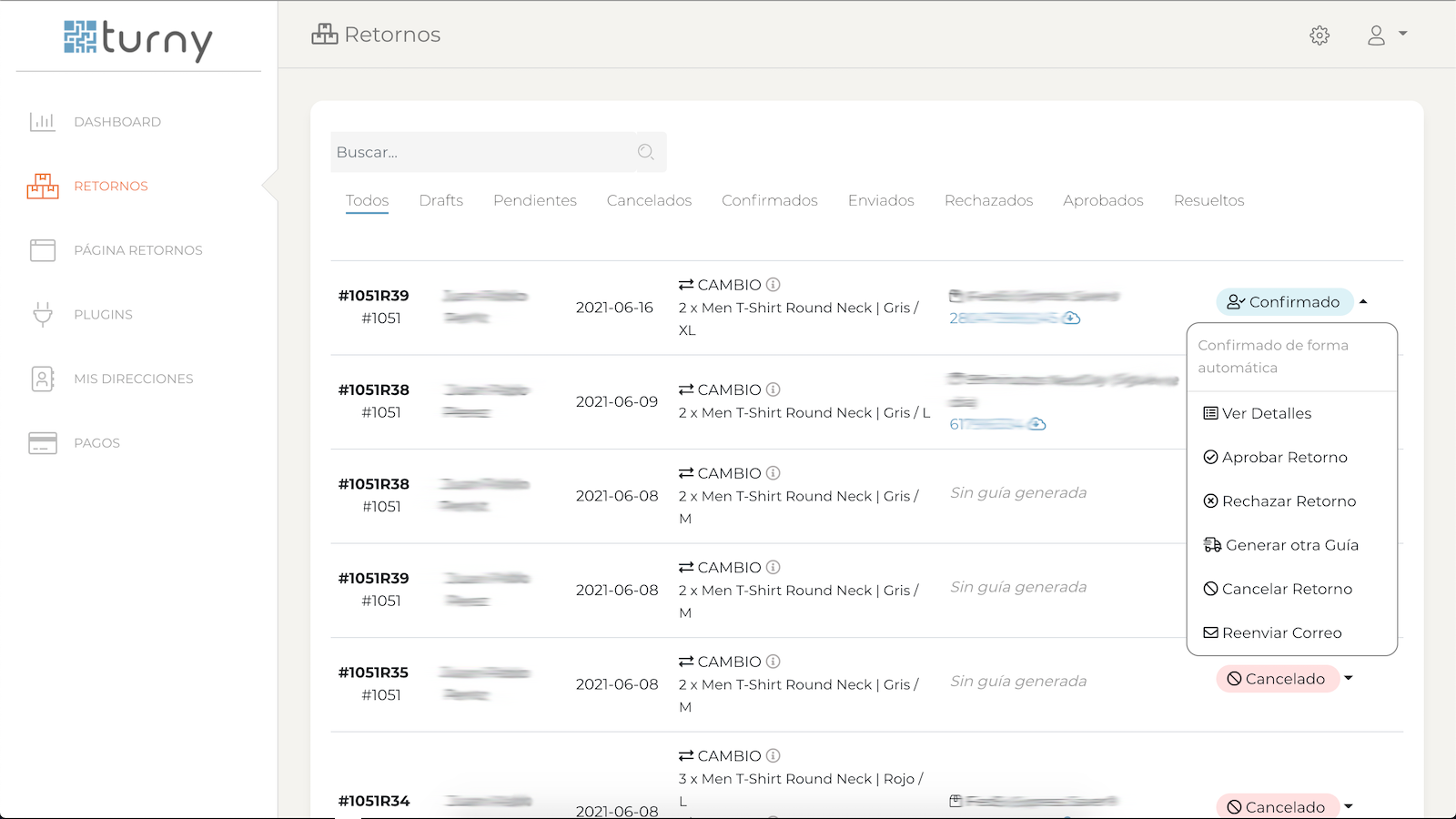Screen dimensions: 1456x819
Task: Click the exchange arrows icon on #1051R35 row
Action: click(x=686, y=662)
